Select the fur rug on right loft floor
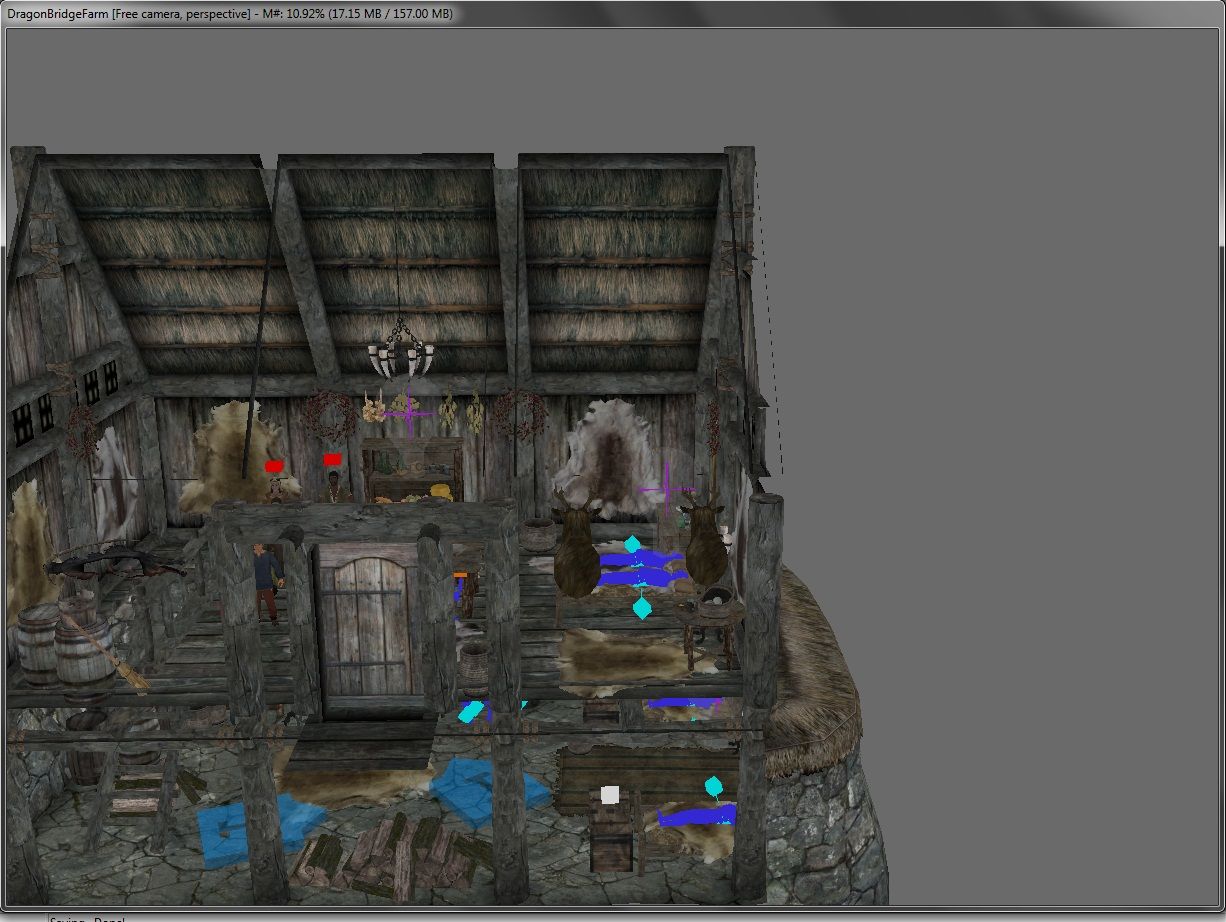Viewport: 1226px width, 922px height. (x=633, y=660)
